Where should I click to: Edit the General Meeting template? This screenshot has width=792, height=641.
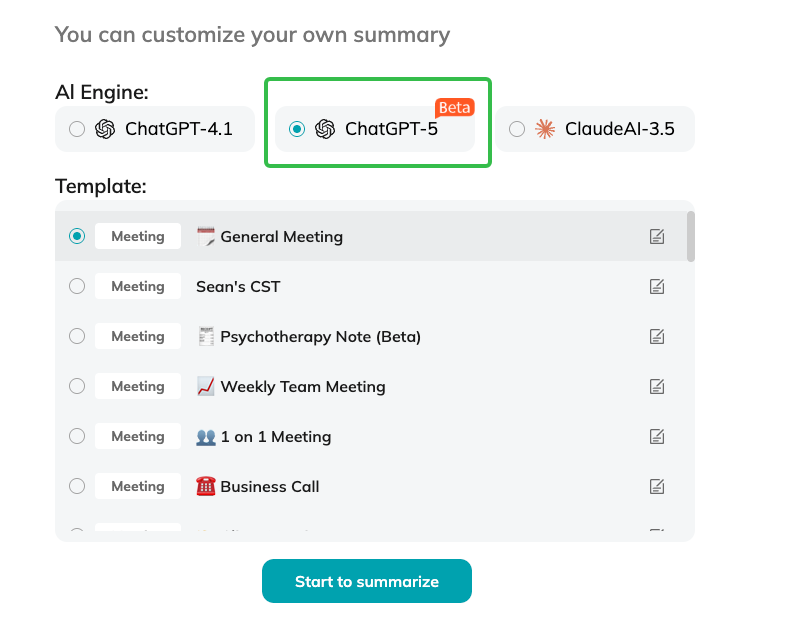tap(657, 237)
